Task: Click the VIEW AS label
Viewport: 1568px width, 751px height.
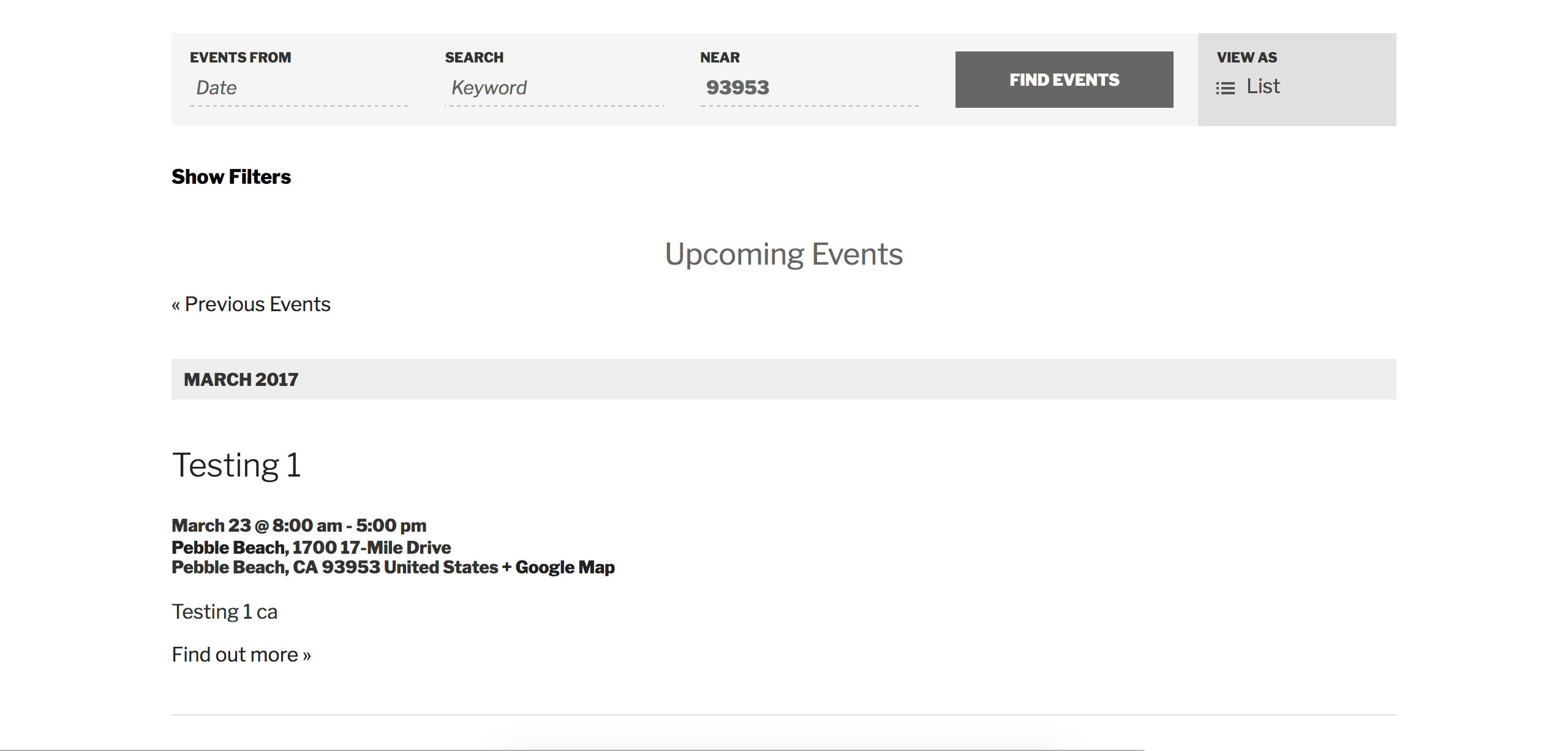Action: [x=1246, y=58]
